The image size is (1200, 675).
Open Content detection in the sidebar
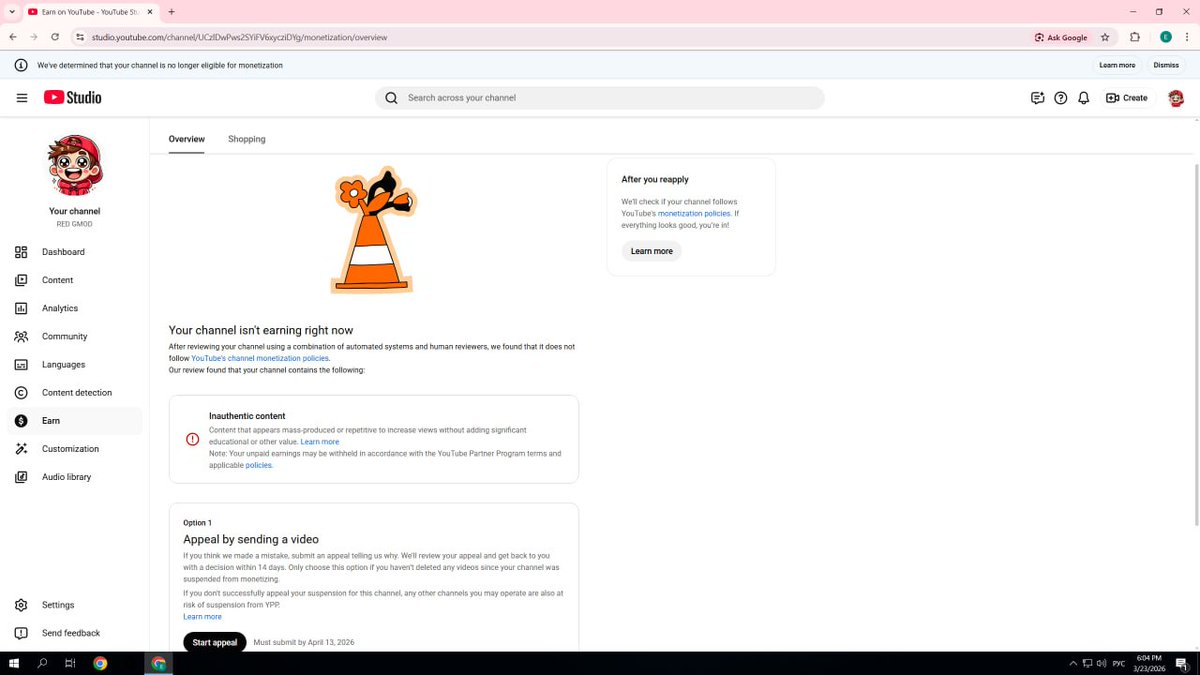point(75,393)
